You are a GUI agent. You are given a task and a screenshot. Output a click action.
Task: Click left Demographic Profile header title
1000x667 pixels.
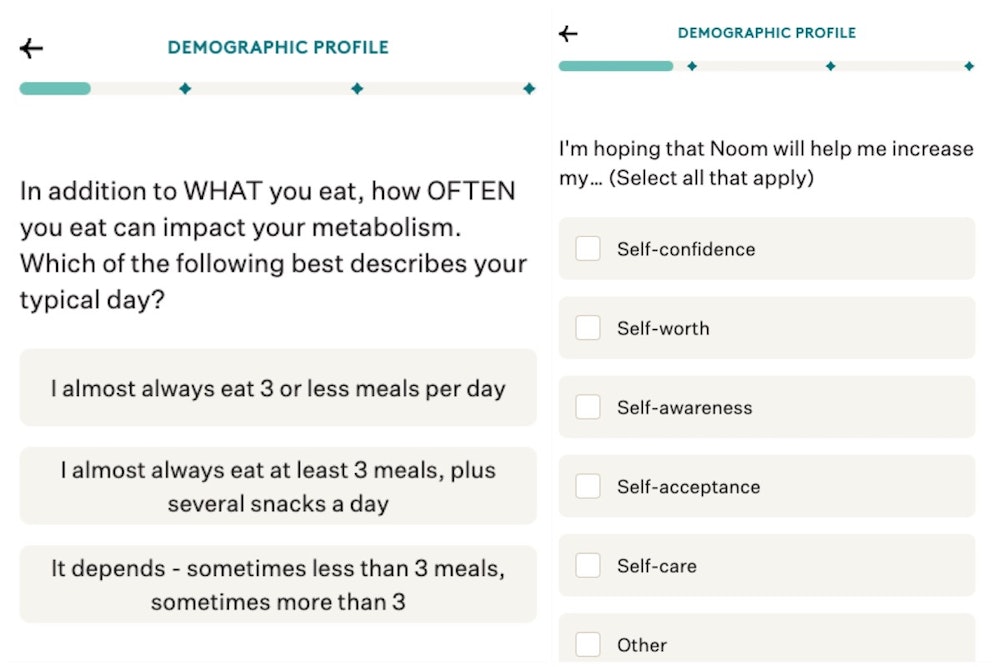coord(278,47)
